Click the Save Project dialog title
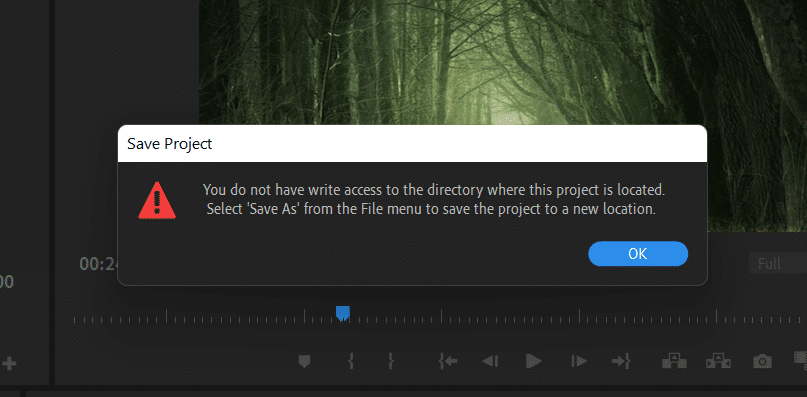Screen dimensions: 807x397 click(x=169, y=144)
